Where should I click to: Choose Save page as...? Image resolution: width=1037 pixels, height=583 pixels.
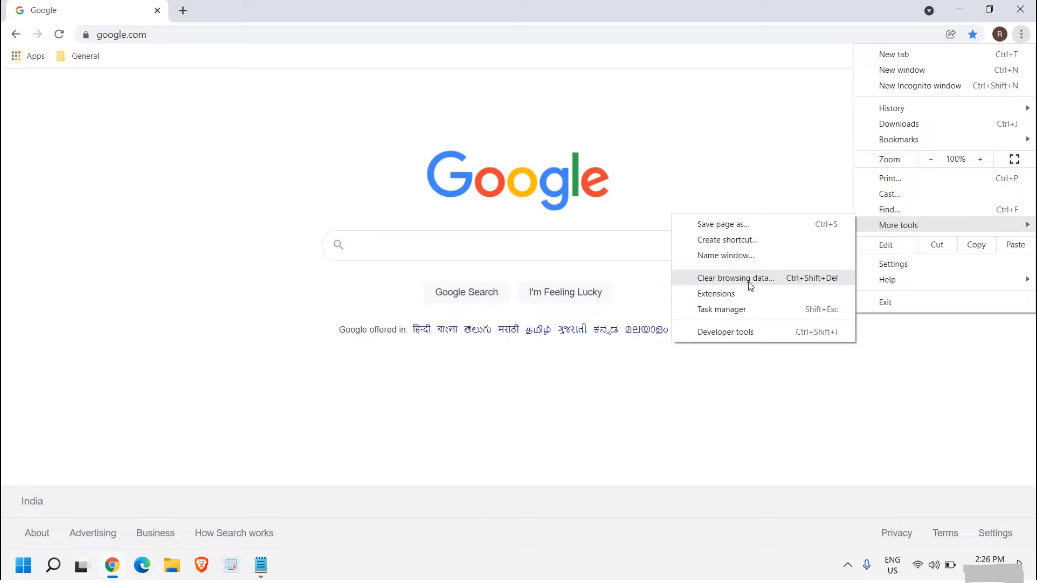point(764,225)
